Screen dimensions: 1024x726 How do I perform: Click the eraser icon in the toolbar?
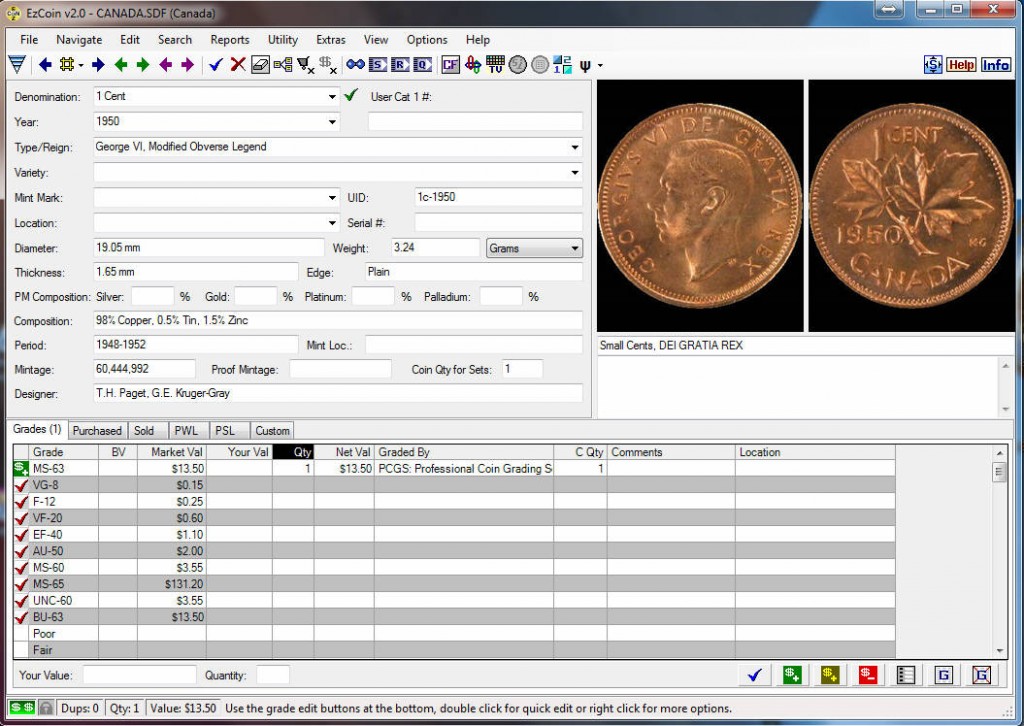[260, 65]
